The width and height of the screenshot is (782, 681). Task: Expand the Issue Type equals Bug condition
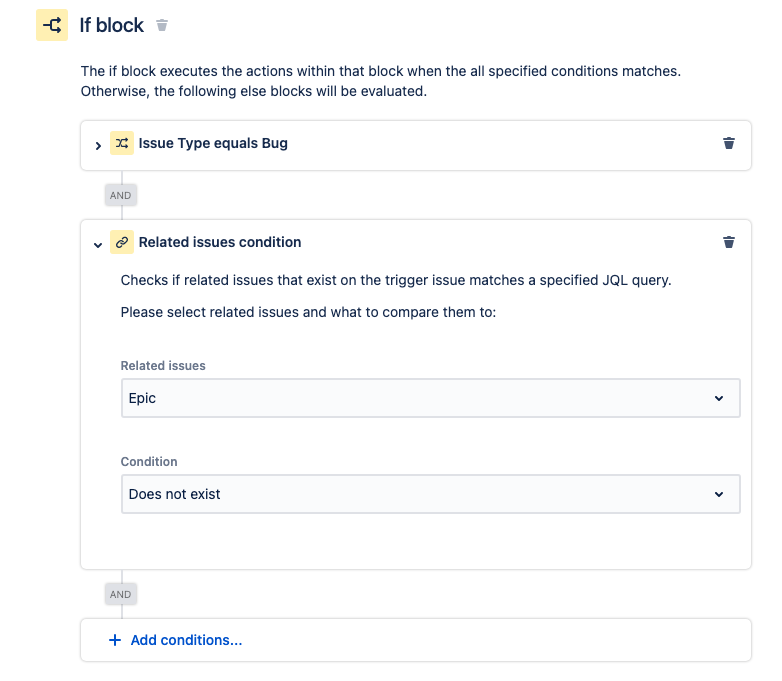click(x=98, y=145)
